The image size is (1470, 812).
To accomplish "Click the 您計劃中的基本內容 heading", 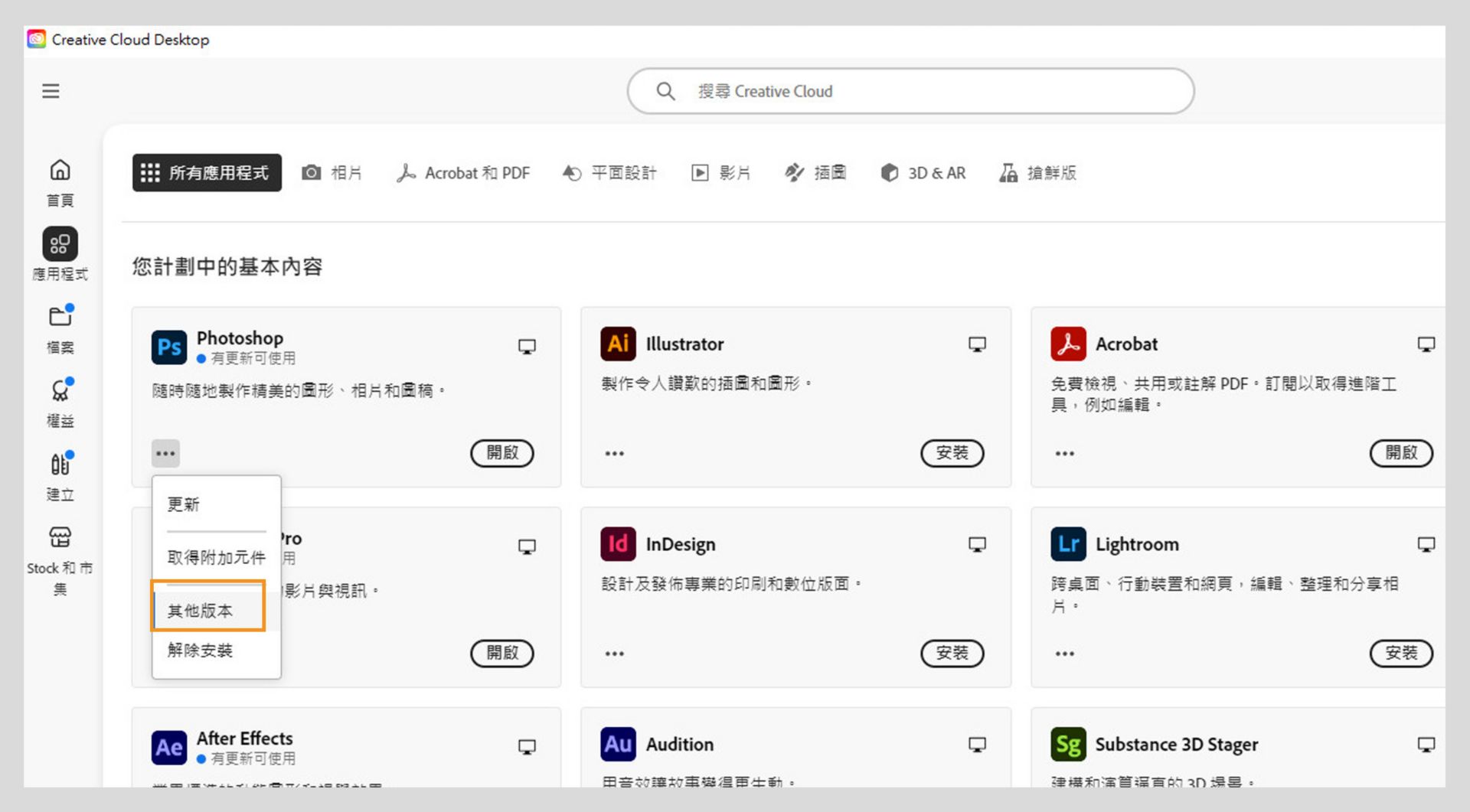I will click(227, 266).
